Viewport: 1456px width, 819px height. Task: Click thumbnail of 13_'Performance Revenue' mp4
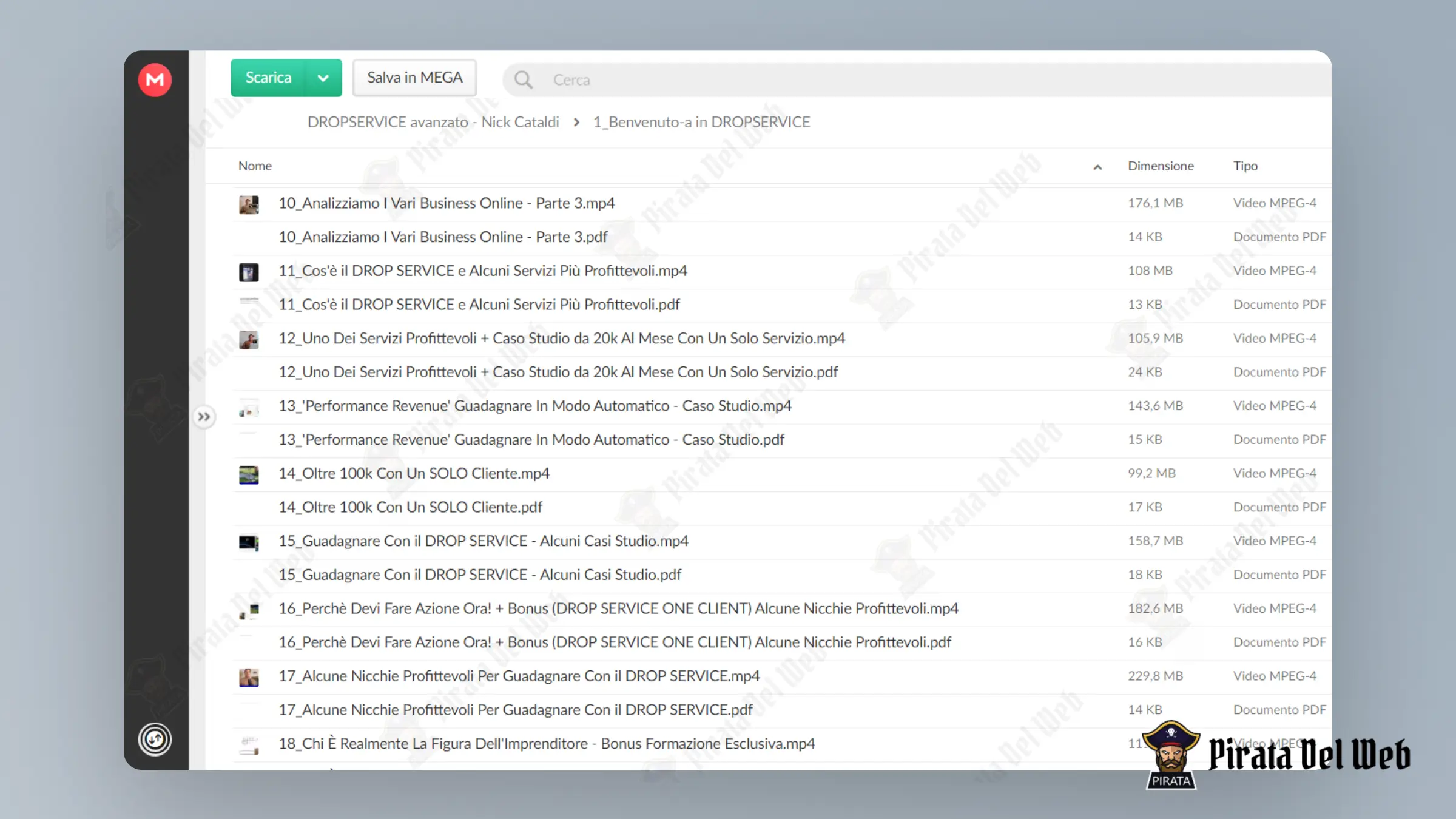[249, 407]
